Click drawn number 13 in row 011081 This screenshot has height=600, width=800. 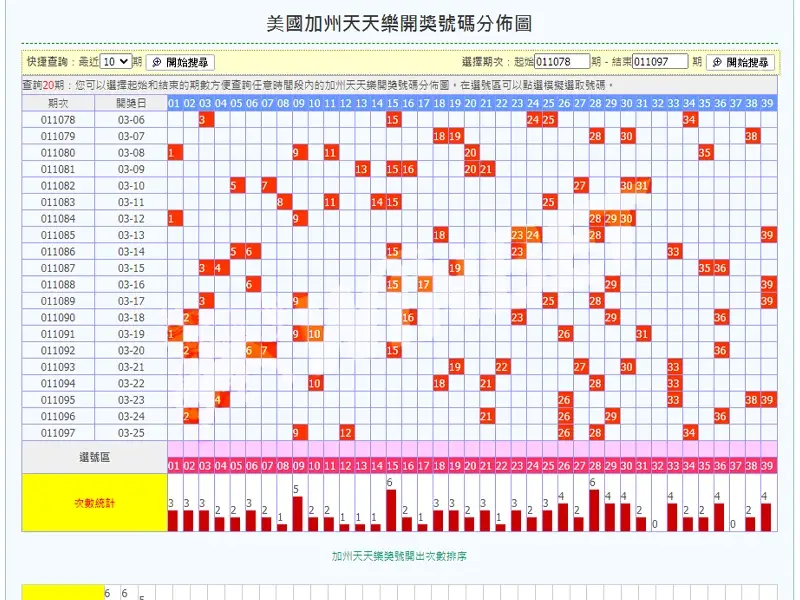[362, 169]
